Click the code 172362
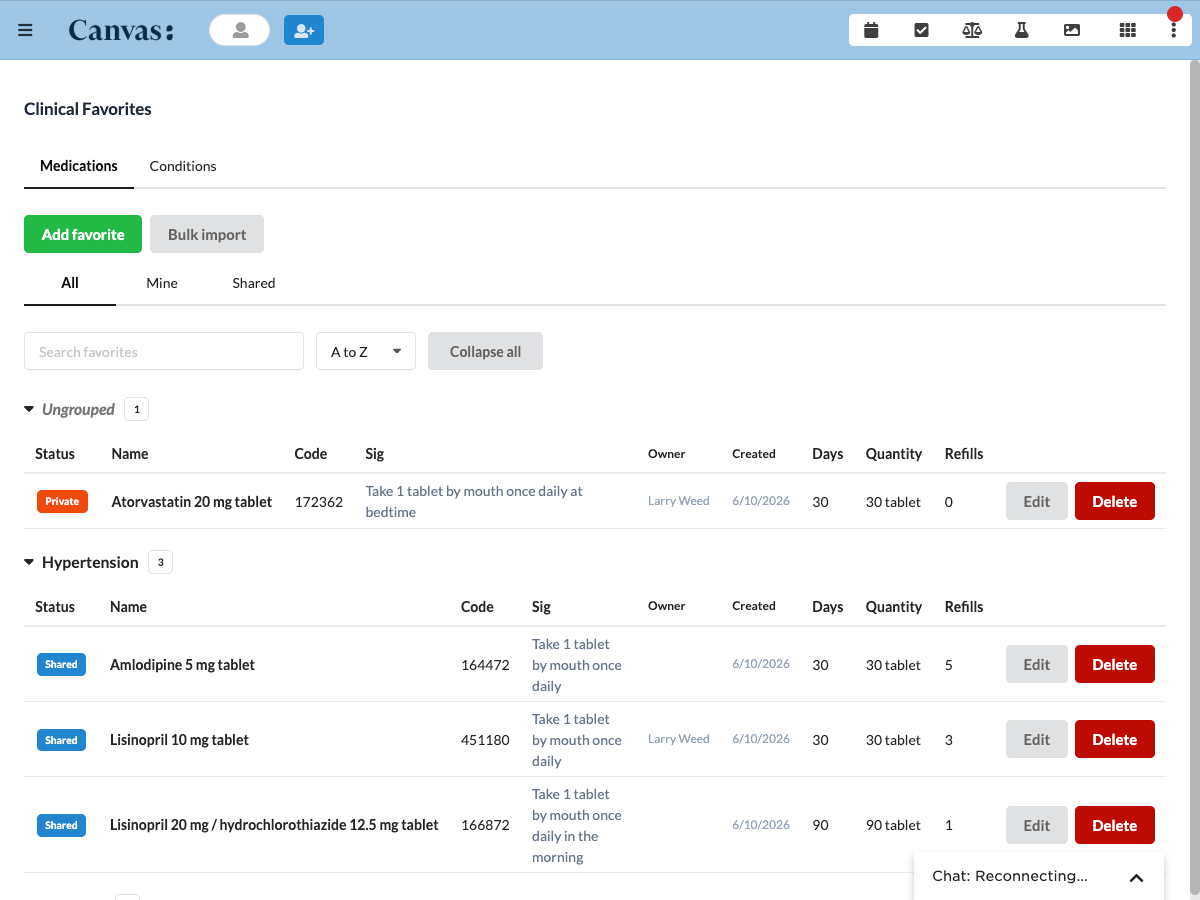1200x900 pixels. (x=319, y=502)
